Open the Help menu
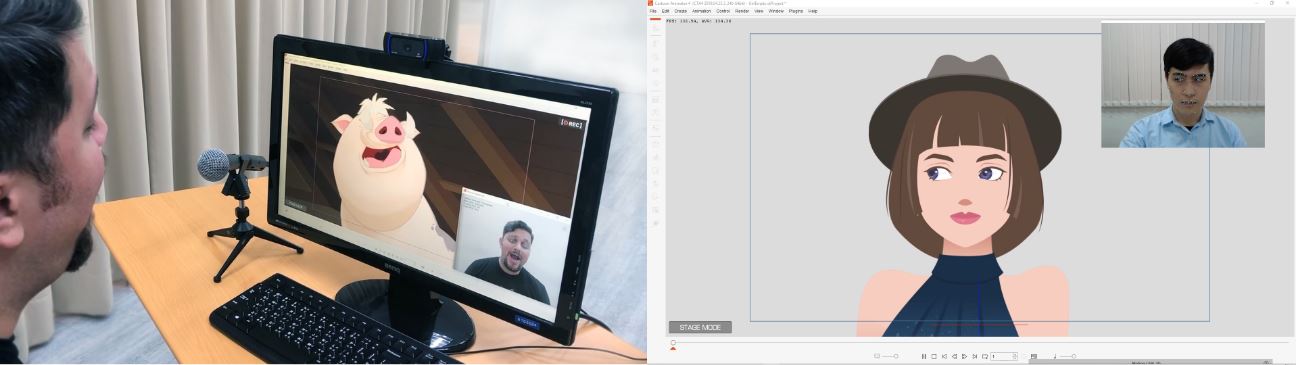Image resolution: width=1296 pixels, height=365 pixels. 813,11
